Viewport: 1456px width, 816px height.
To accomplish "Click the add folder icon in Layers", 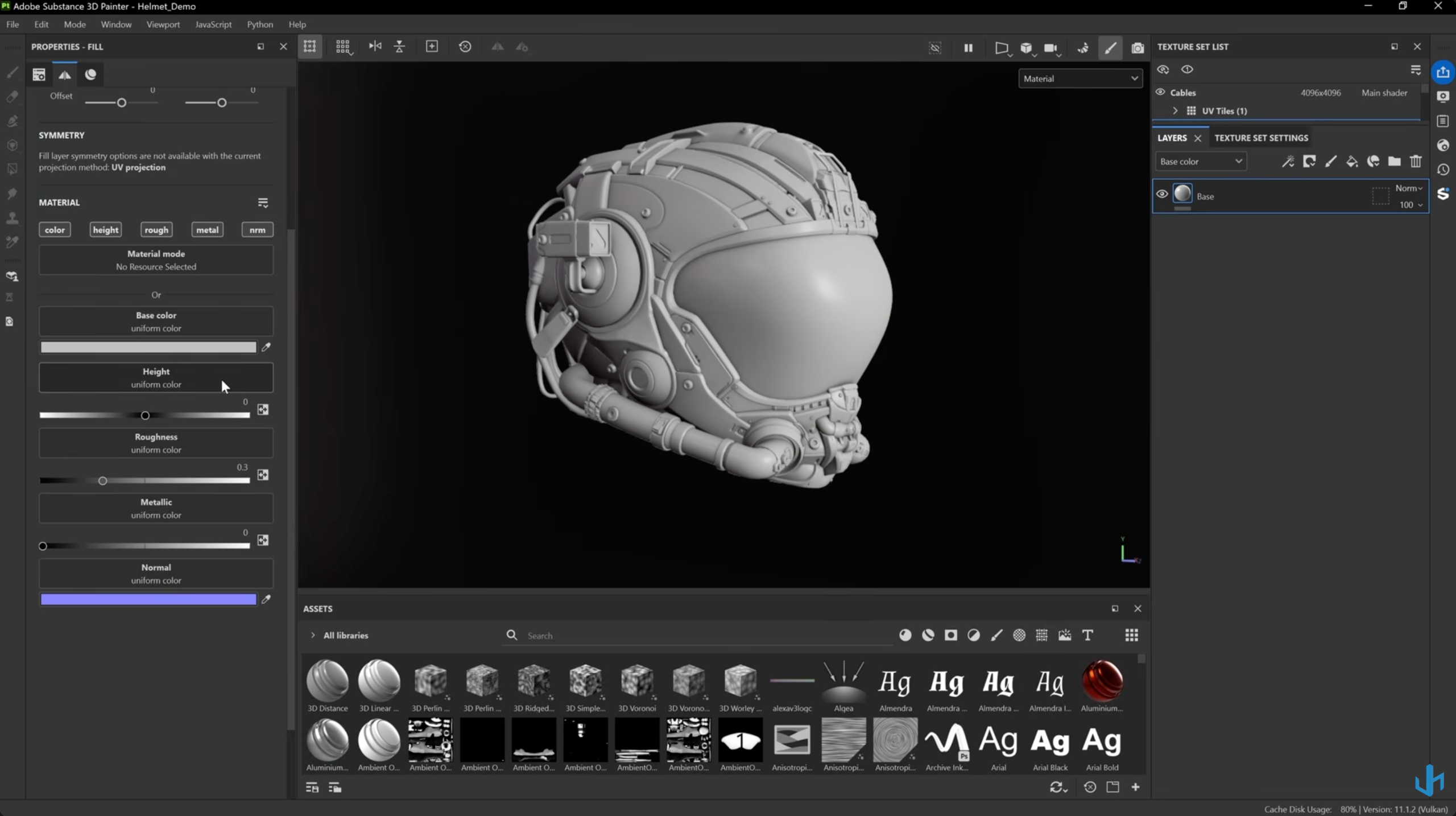I will (x=1394, y=162).
